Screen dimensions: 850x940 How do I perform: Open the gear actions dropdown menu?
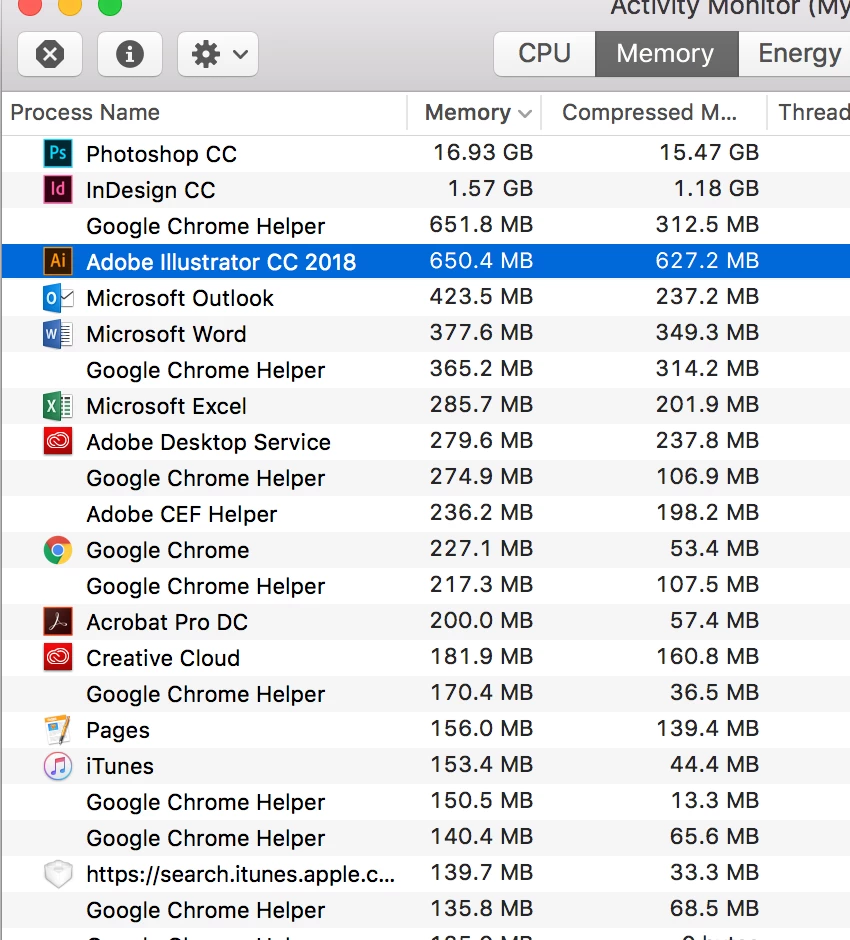pyautogui.click(x=218, y=55)
